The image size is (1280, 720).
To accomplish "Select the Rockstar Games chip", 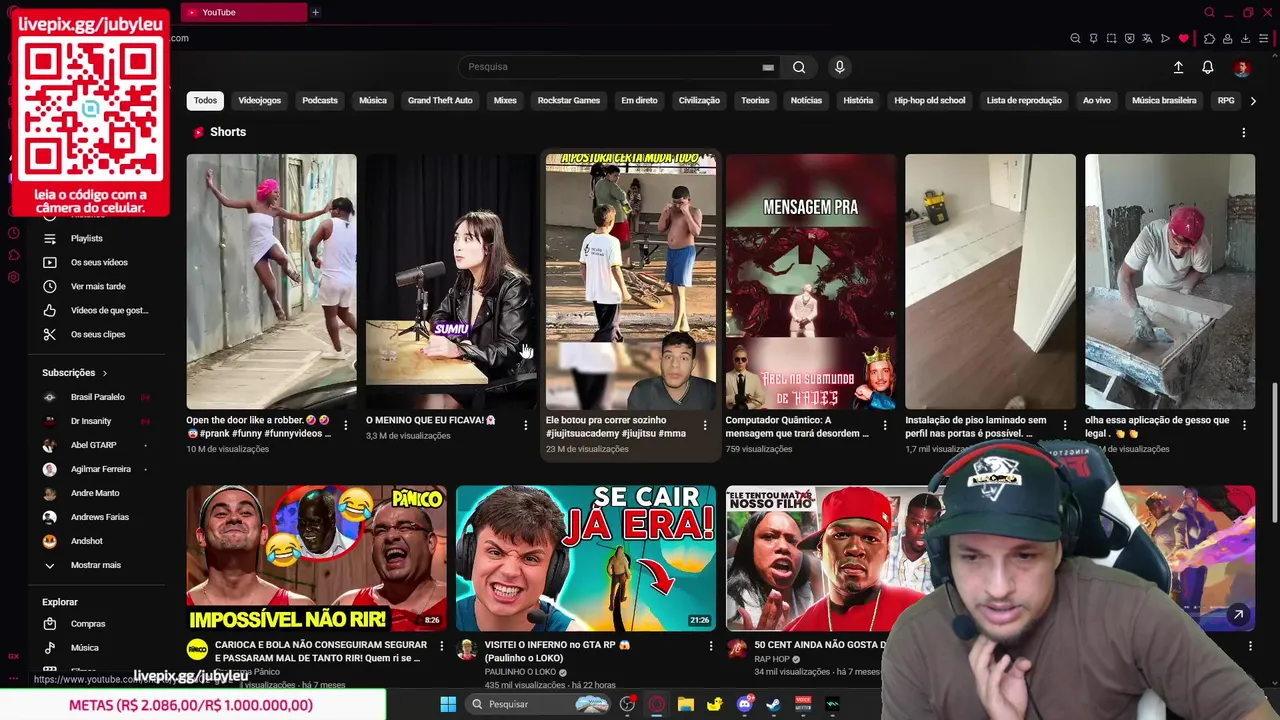I will click(x=569, y=100).
